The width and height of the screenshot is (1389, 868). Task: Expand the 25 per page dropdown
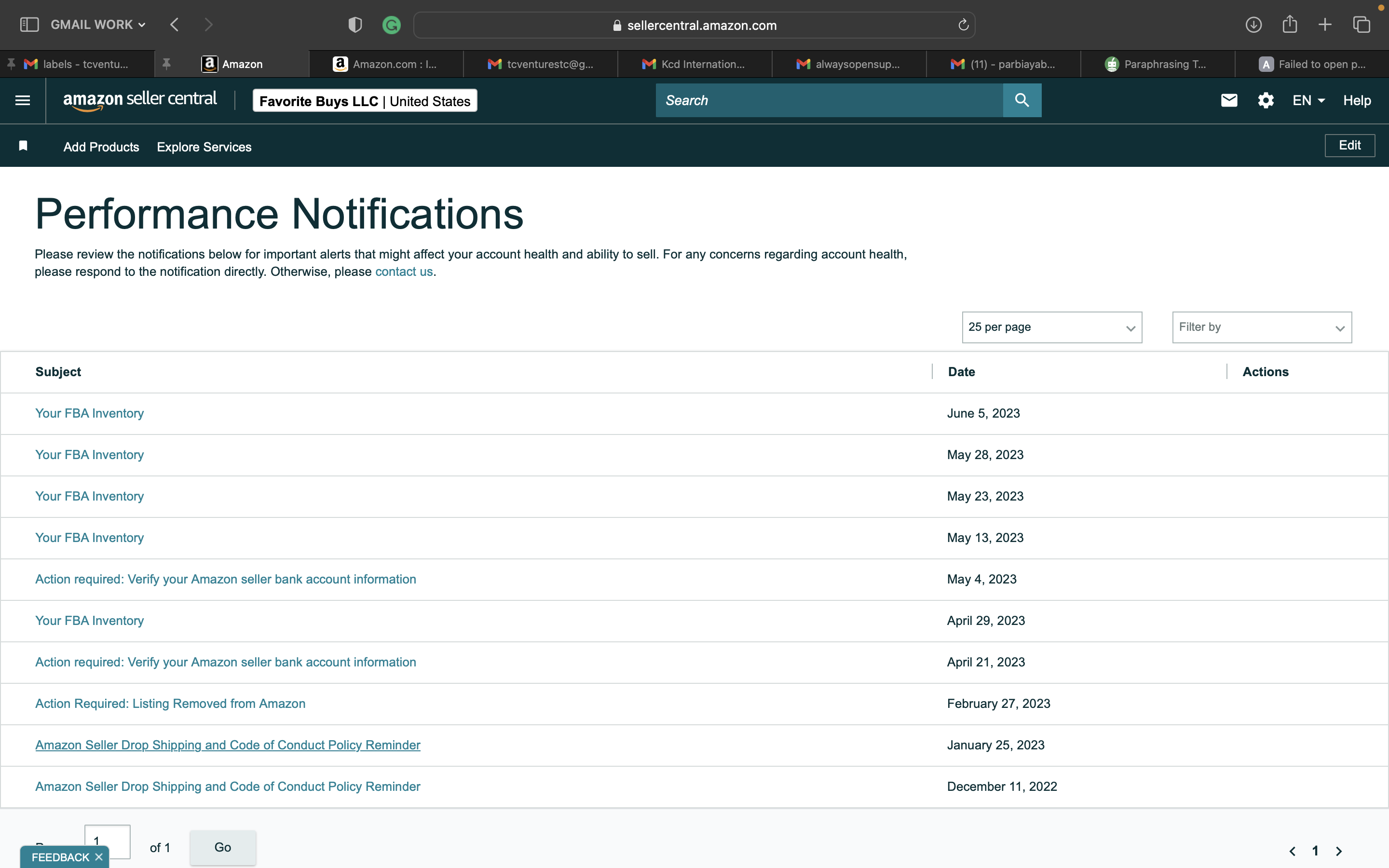(x=1051, y=327)
